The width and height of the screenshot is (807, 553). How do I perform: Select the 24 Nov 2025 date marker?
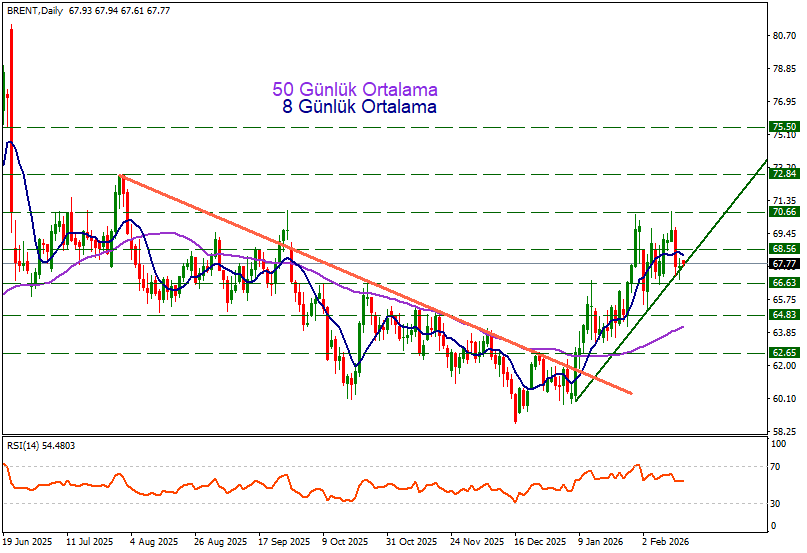pyautogui.click(x=475, y=542)
